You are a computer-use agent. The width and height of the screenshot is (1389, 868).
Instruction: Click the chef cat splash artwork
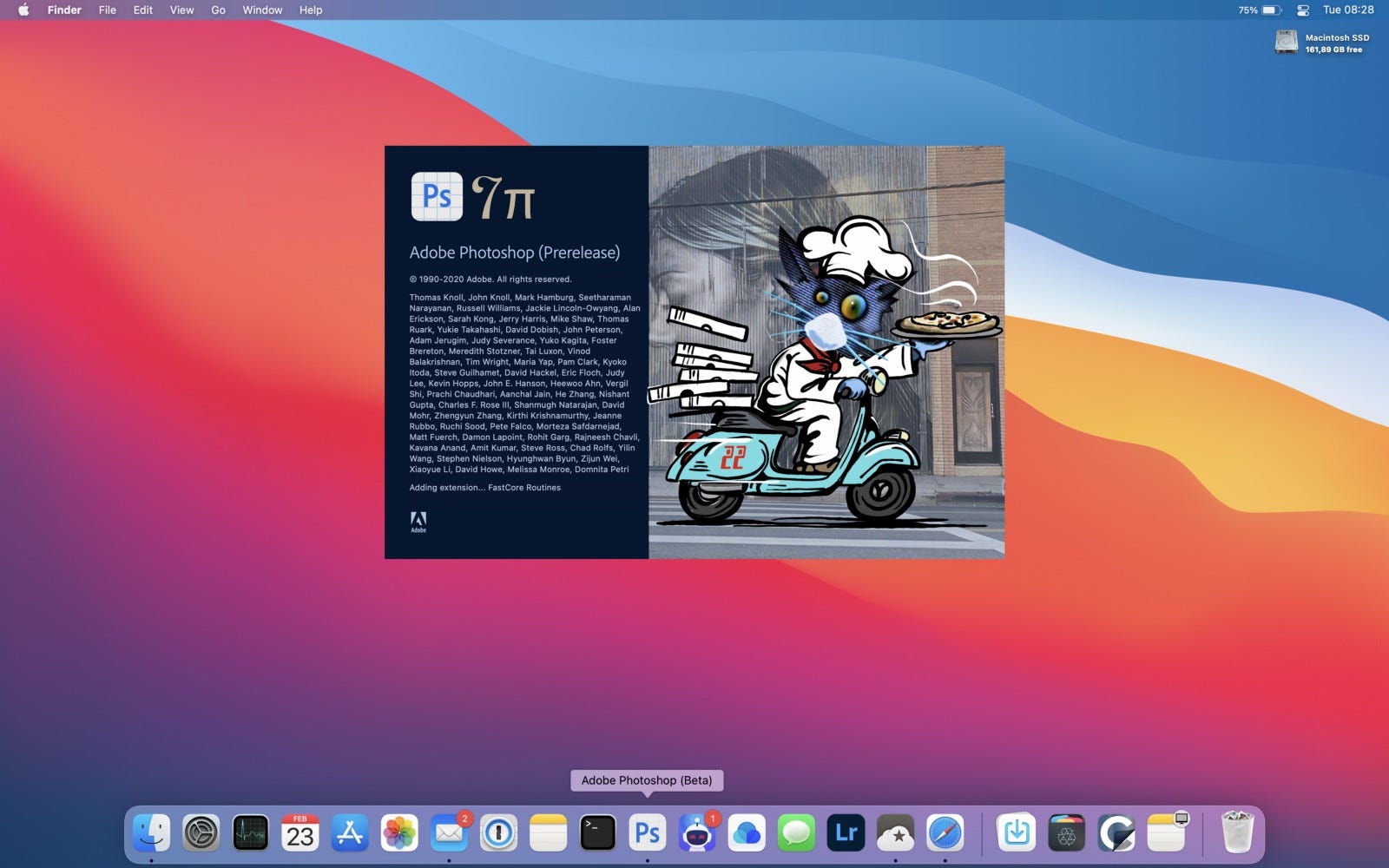pyautogui.click(x=826, y=352)
